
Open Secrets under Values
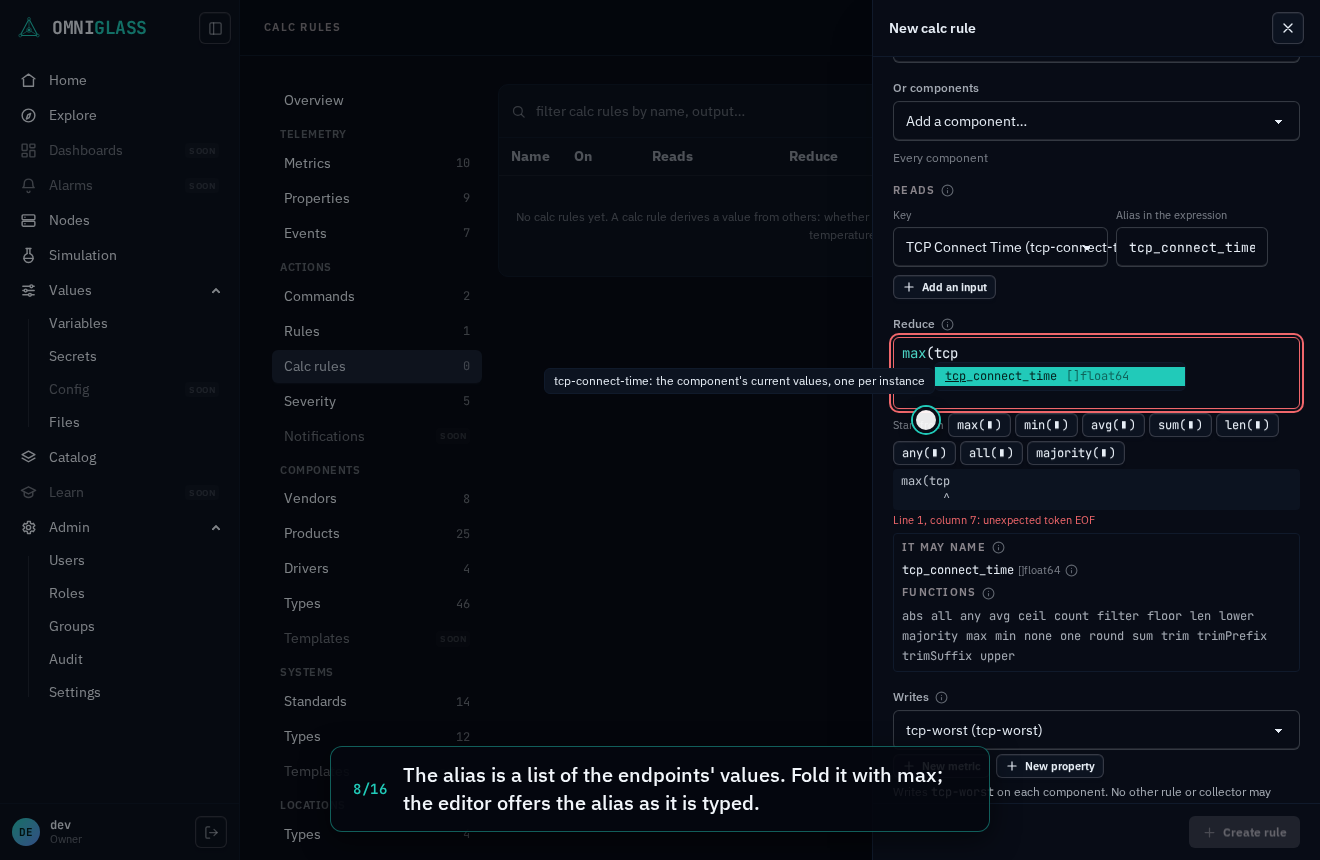tap(73, 356)
